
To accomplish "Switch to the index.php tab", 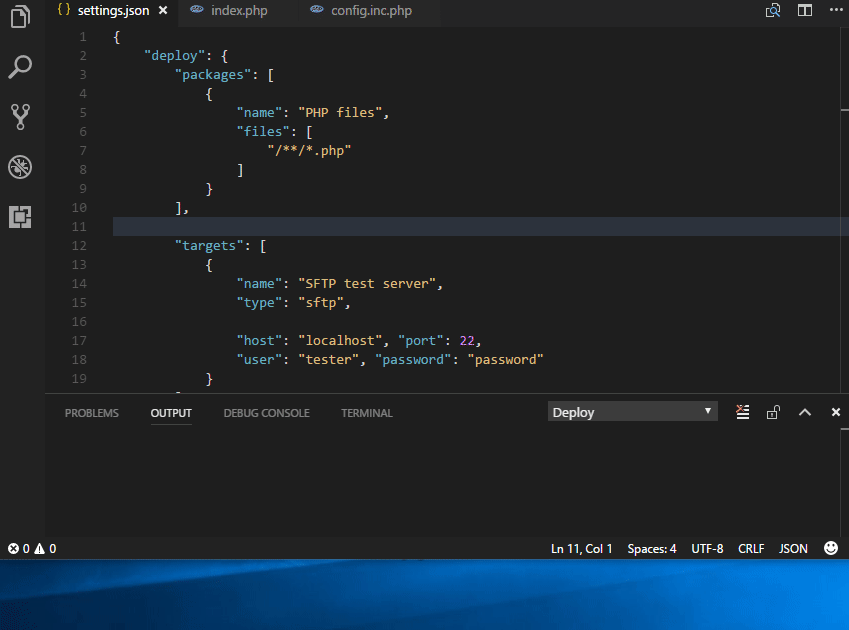I will click(239, 10).
